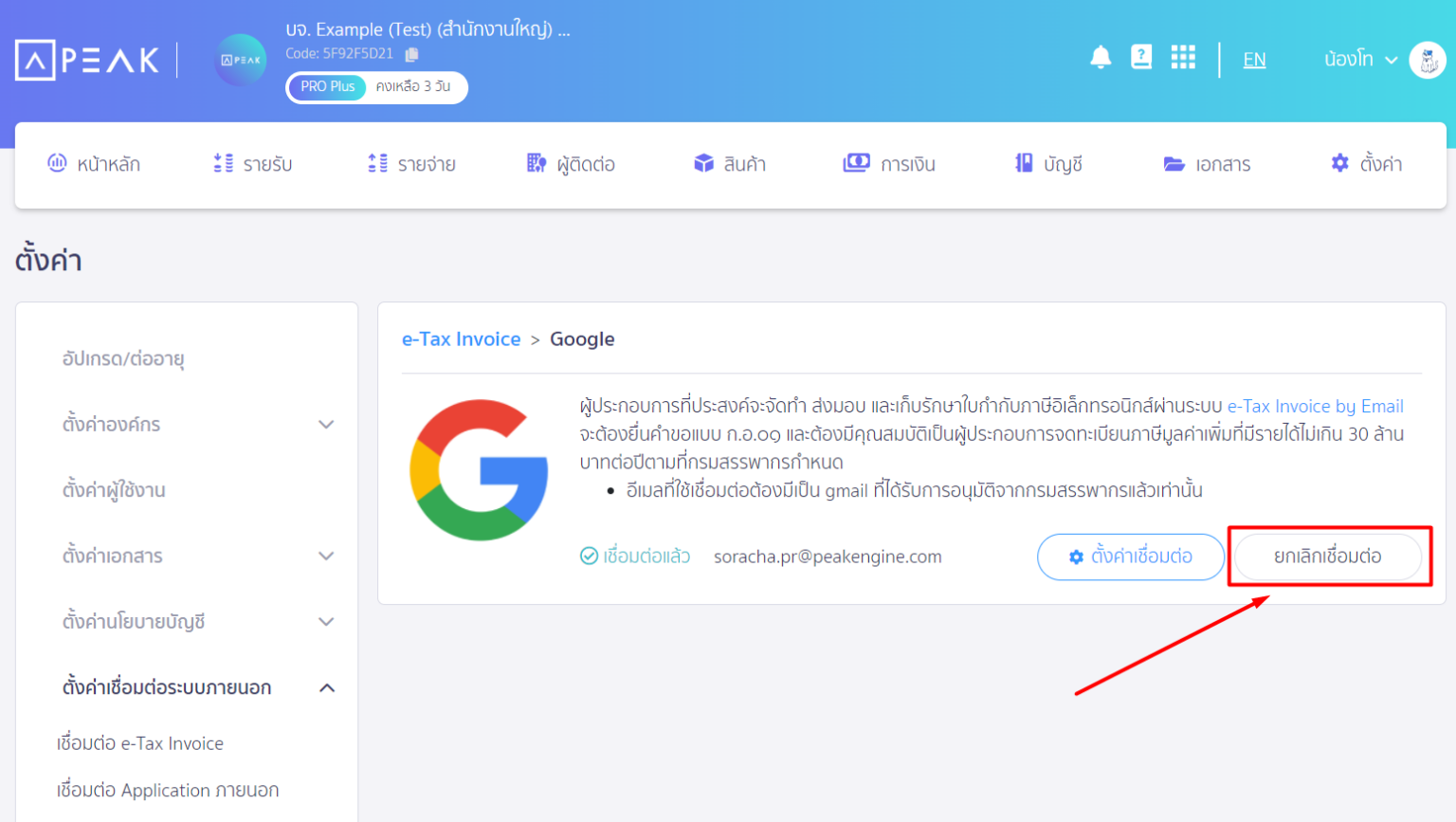Screen dimensions: 1456x822
Task: Switch to the ตั้งค่า menu
Action: [1366, 163]
